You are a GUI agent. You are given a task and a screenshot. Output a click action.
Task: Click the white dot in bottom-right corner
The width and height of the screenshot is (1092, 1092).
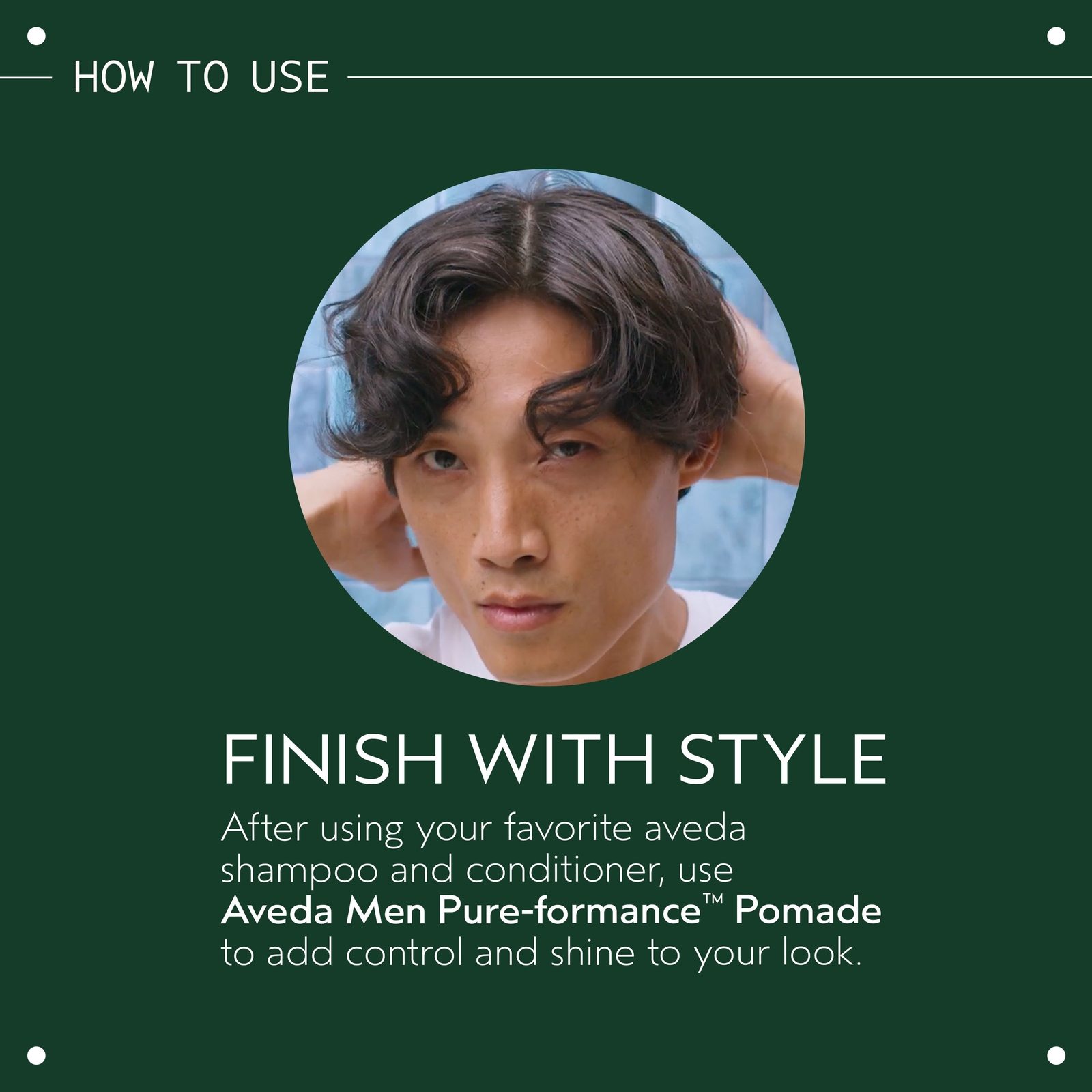(x=1056, y=1055)
